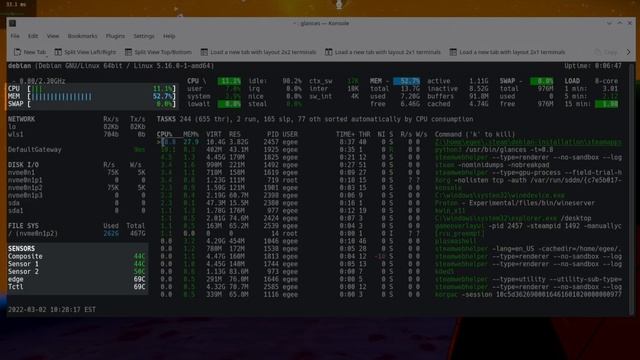Click the Composite sensor row

pos(76,256)
